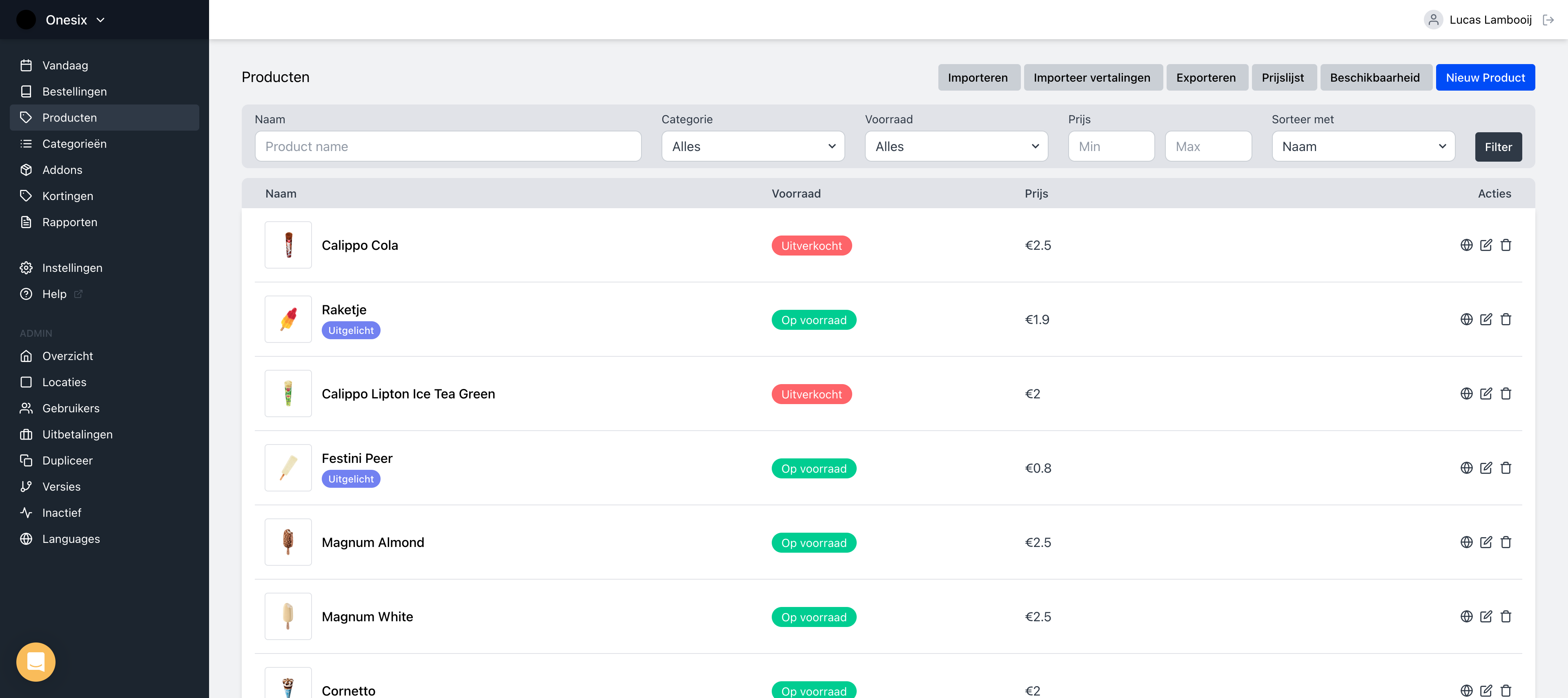Screen dimensions: 1568x698
Task: Open the Sorteer met dropdown
Action: (1363, 146)
